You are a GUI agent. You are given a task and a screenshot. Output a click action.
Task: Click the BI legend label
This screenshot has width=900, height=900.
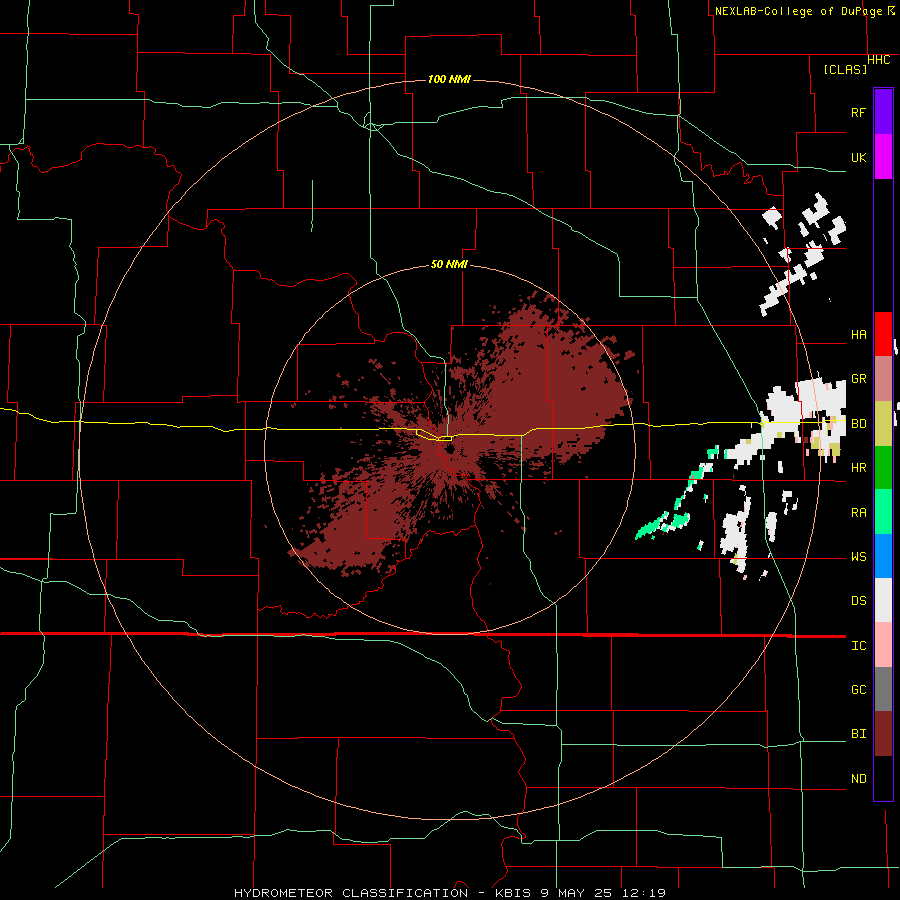pos(858,734)
